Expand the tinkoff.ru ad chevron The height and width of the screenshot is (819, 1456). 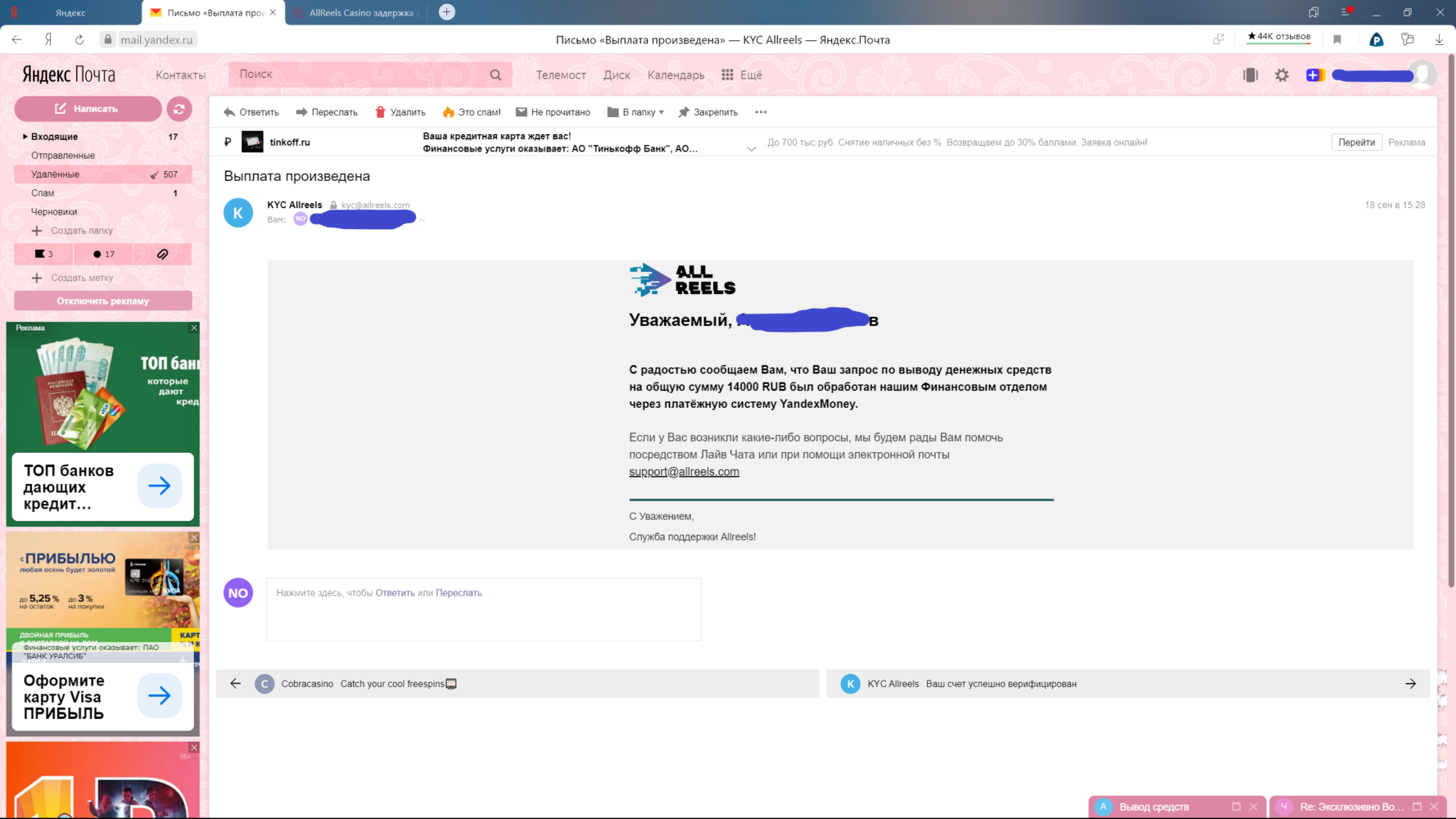tap(751, 149)
